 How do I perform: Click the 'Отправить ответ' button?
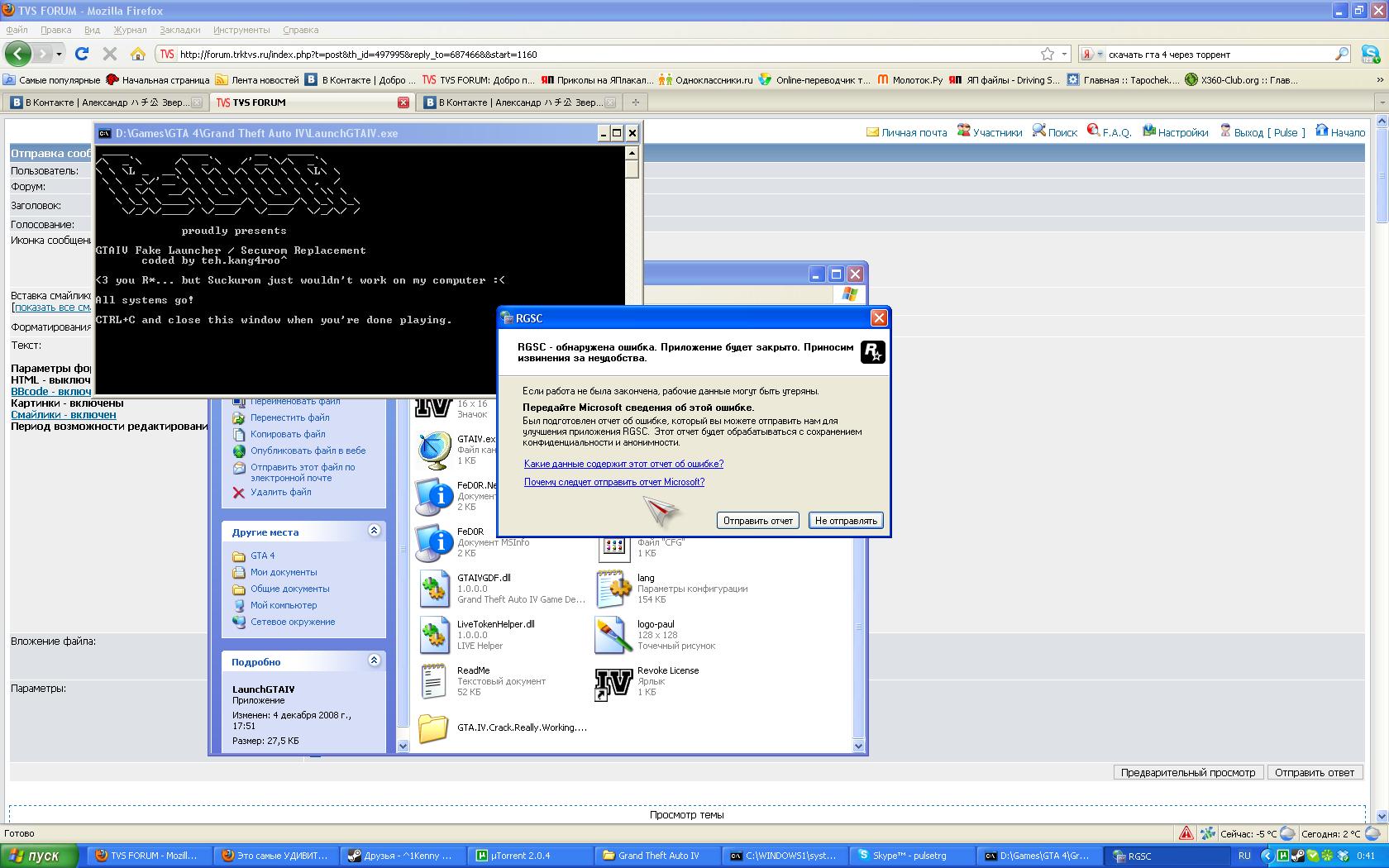coord(1314,772)
